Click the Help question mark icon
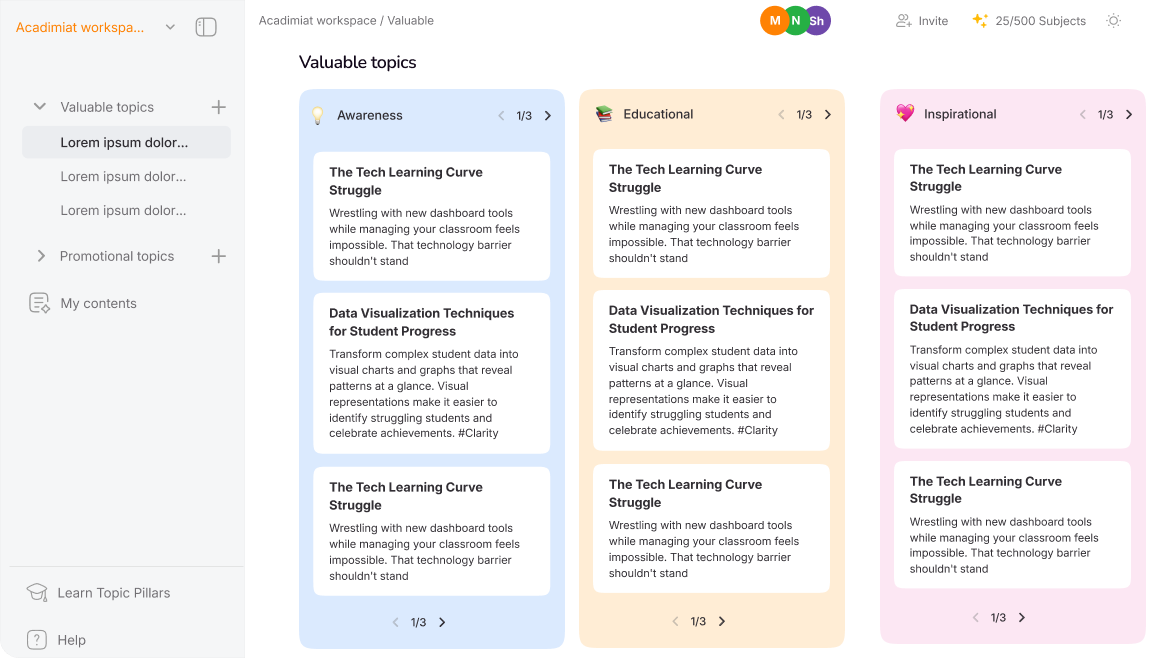Image resolution: width=1175 pixels, height=658 pixels. (37, 640)
